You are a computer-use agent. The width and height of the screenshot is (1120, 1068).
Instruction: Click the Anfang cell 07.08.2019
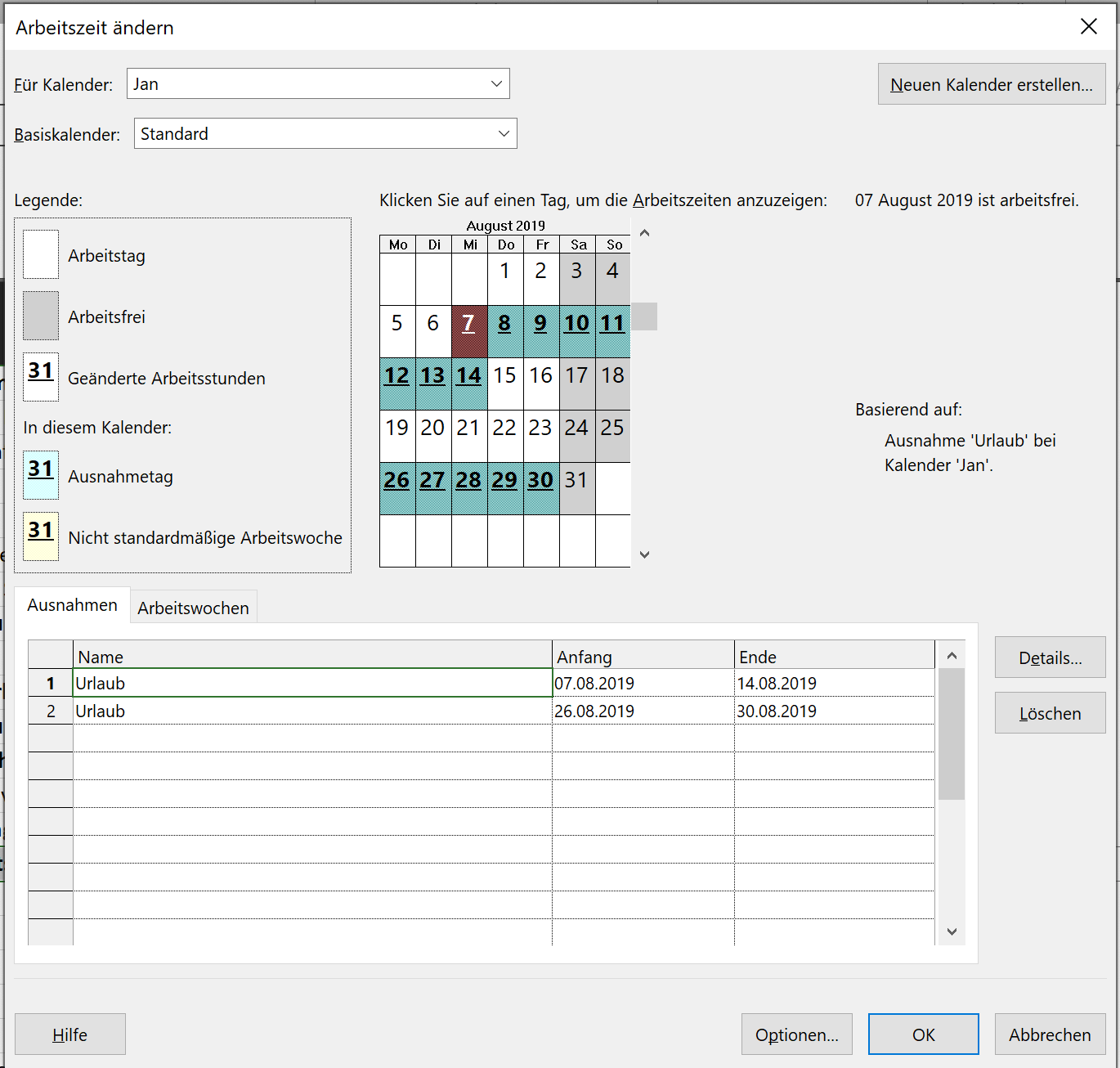click(x=643, y=683)
